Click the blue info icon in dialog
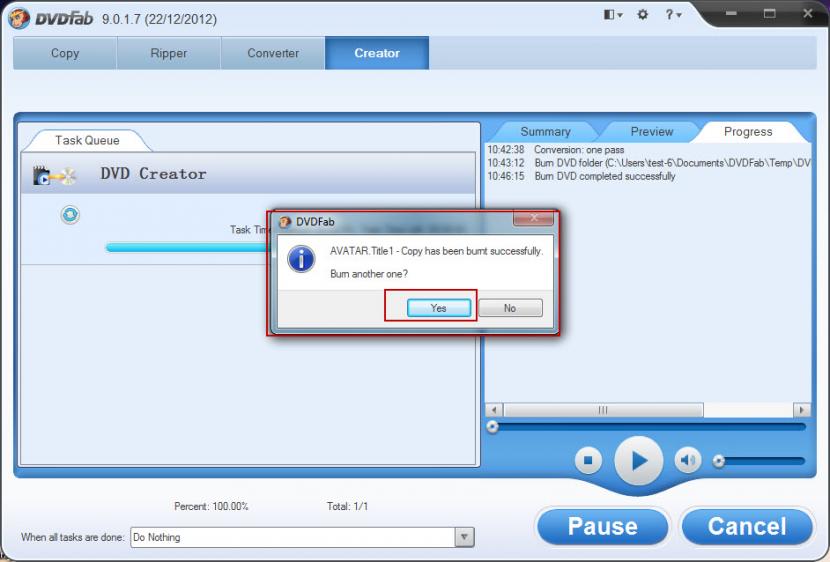 pyautogui.click(x=301, y=259)
